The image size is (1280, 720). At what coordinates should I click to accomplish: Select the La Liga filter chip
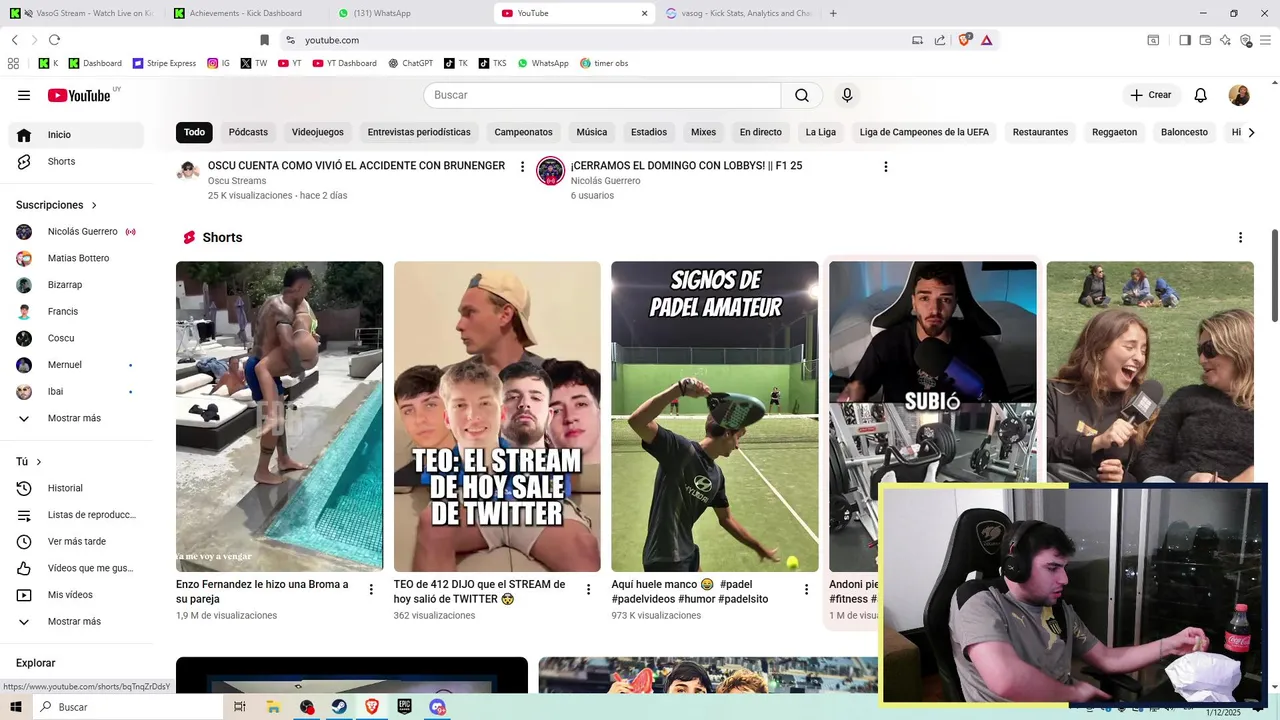pos(821,132)
